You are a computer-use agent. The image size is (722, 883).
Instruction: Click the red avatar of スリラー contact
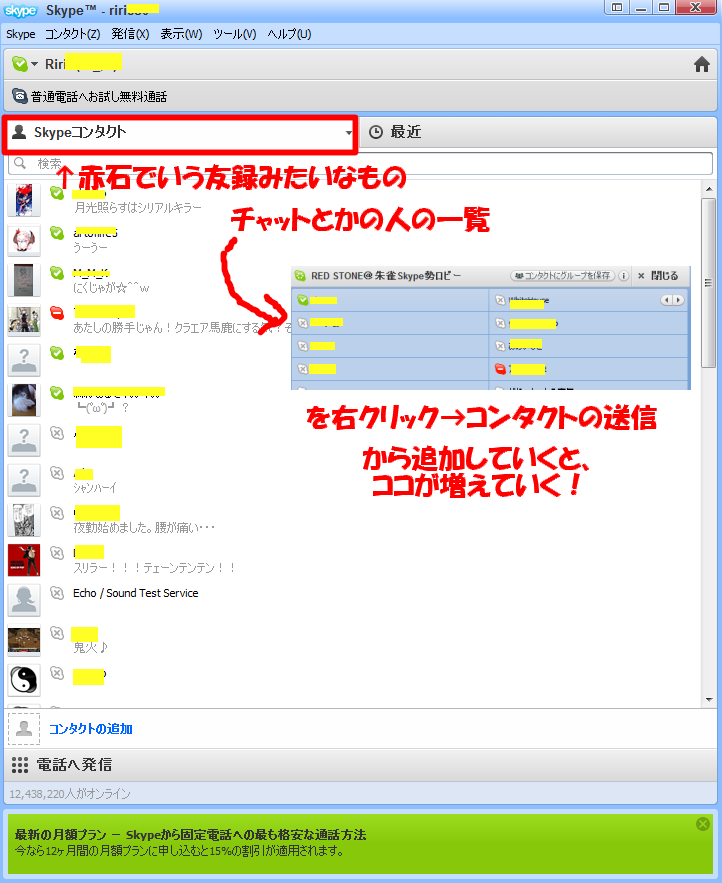coord(24,560)
